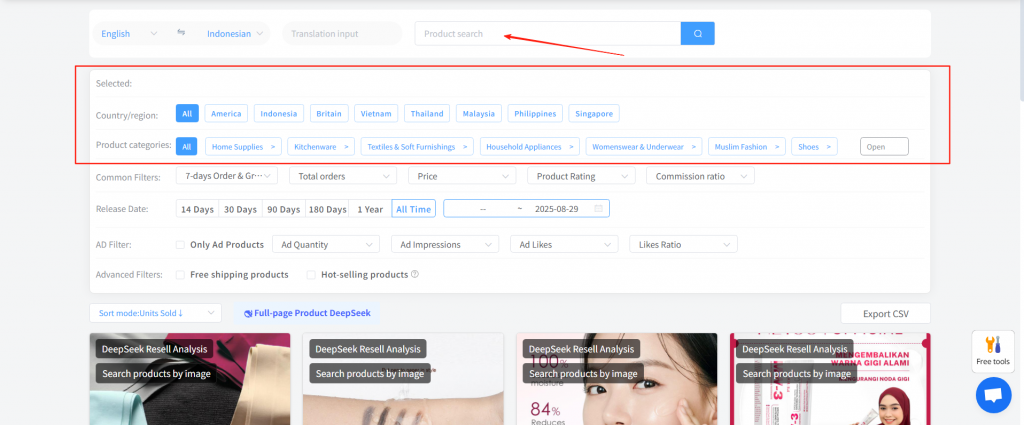The width and height of the screenshot is (1024, 425).
Task: Click the Full-page Product DeepSeek icon
Action: click(x=248, y=313)
